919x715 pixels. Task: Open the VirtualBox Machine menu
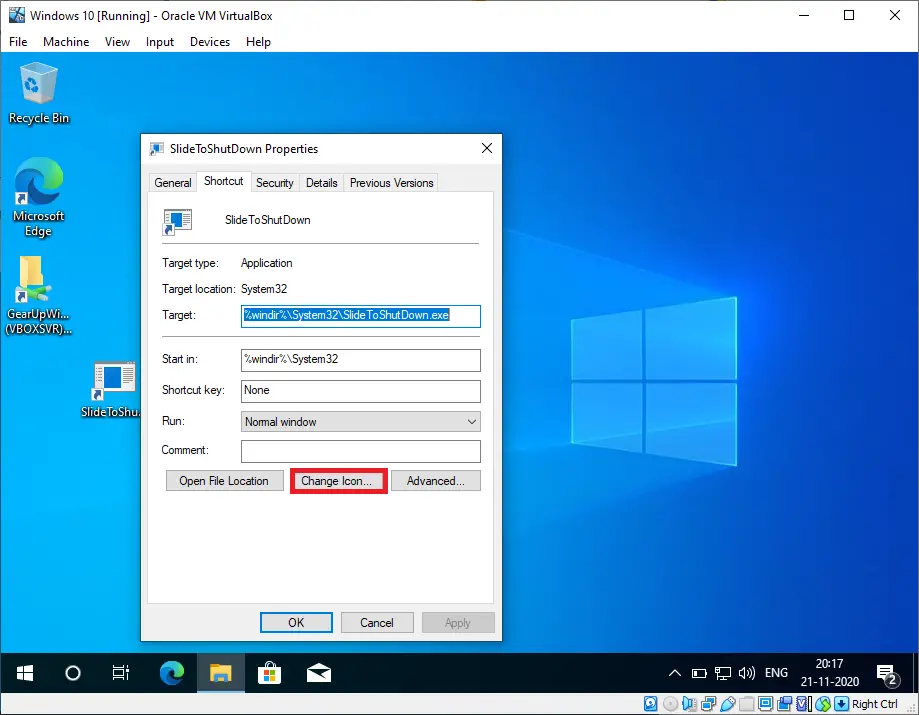66,42
